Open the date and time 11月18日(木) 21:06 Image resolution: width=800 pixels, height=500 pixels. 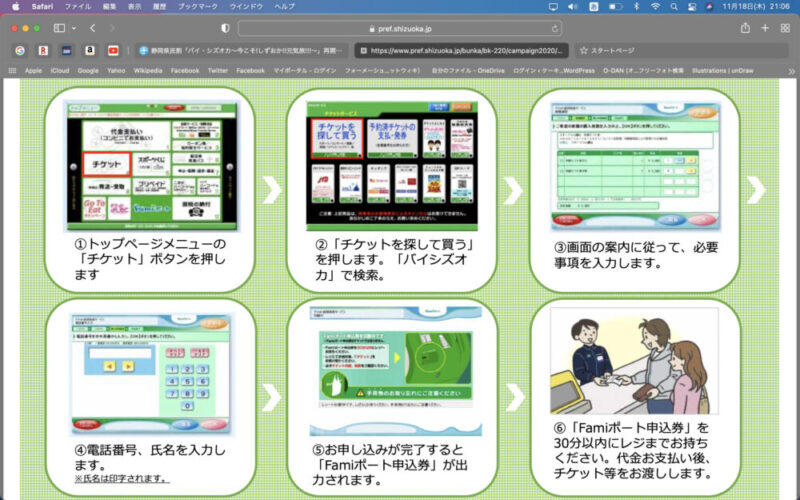pos(756,7)
